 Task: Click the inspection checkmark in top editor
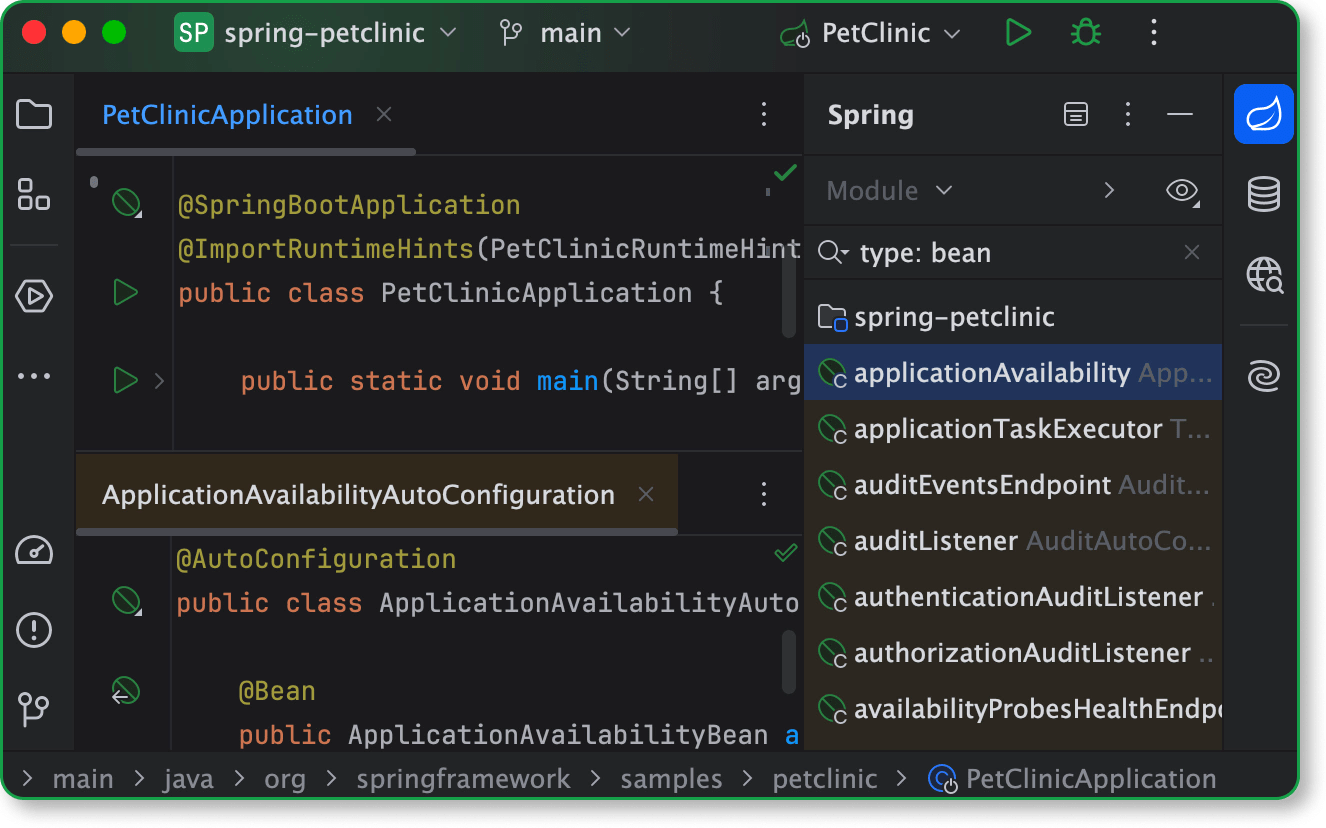(785, 173)
